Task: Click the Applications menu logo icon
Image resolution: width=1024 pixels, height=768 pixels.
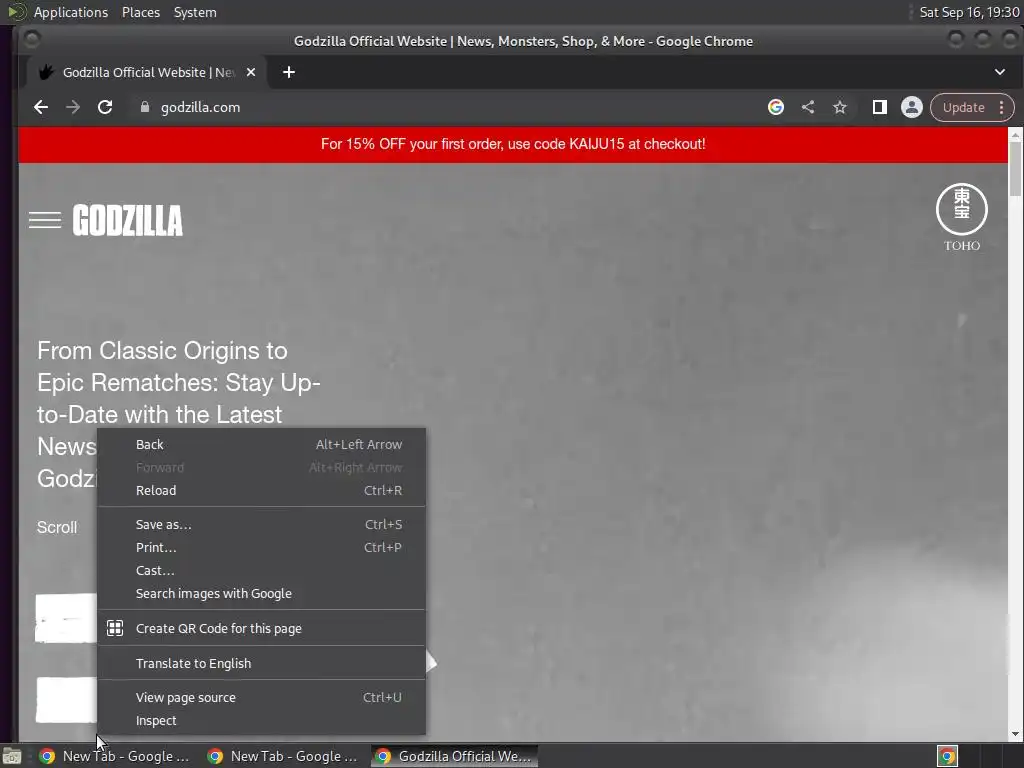Action: tap(17, 12)
